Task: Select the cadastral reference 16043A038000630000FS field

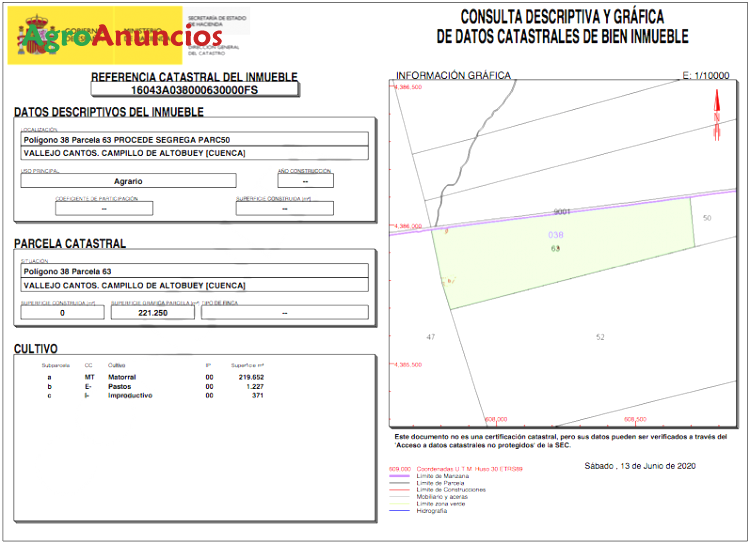Action: (x=195, y=90)
